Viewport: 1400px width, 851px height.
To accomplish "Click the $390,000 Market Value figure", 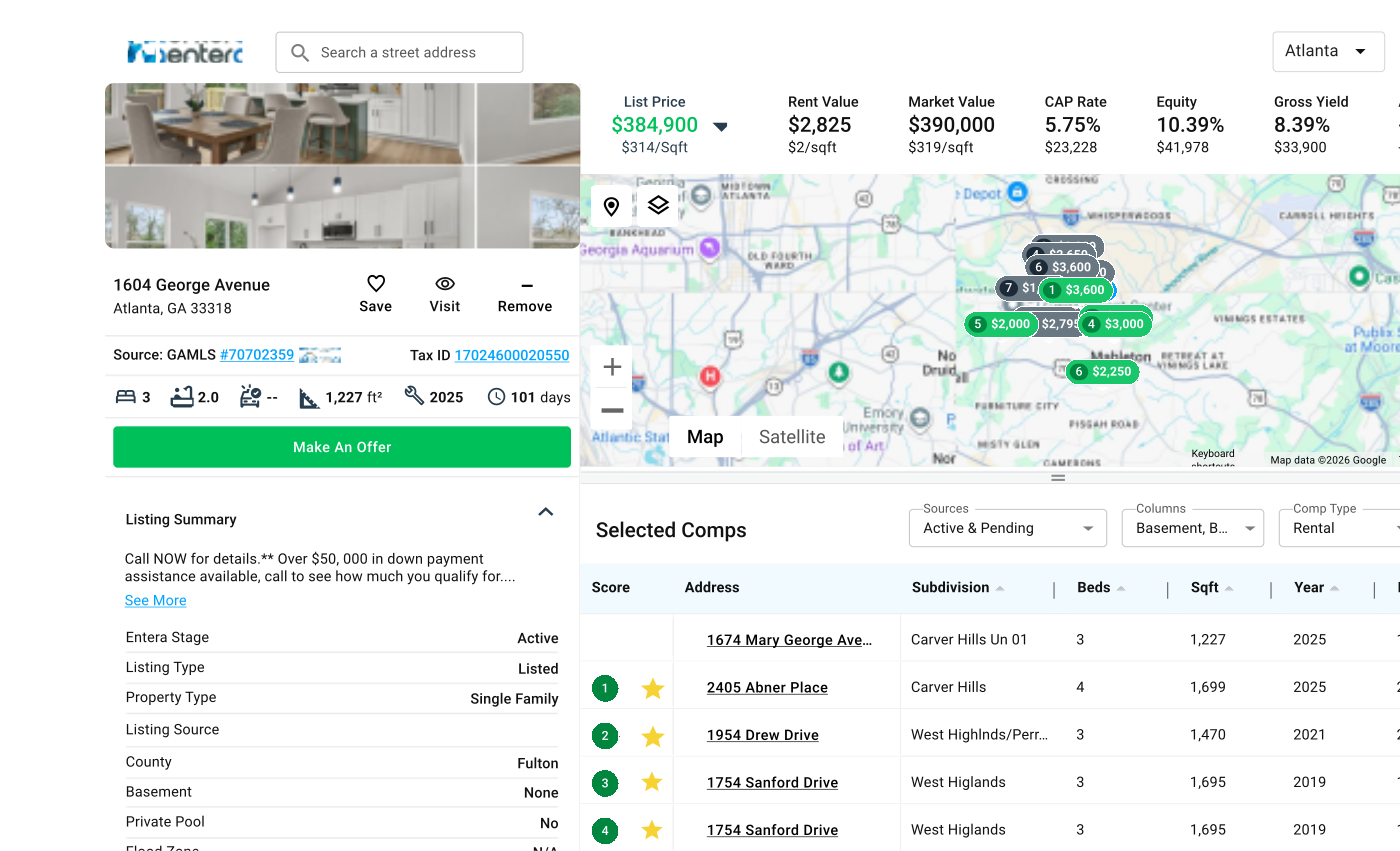I will point(952,125).
